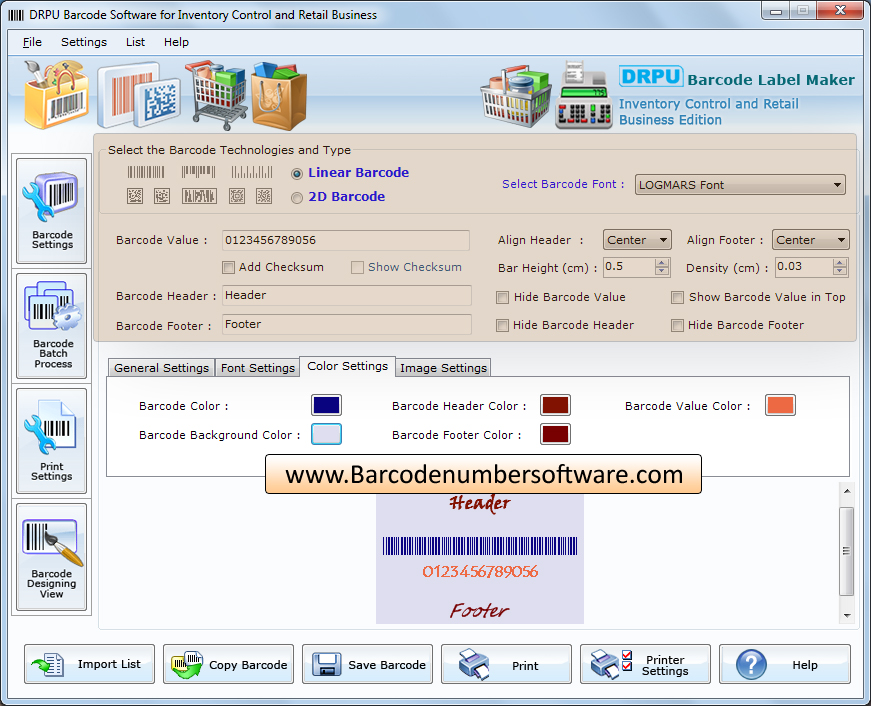Click the Barcode Value input field
Screen dimensions: 871x706
[345, 240]
